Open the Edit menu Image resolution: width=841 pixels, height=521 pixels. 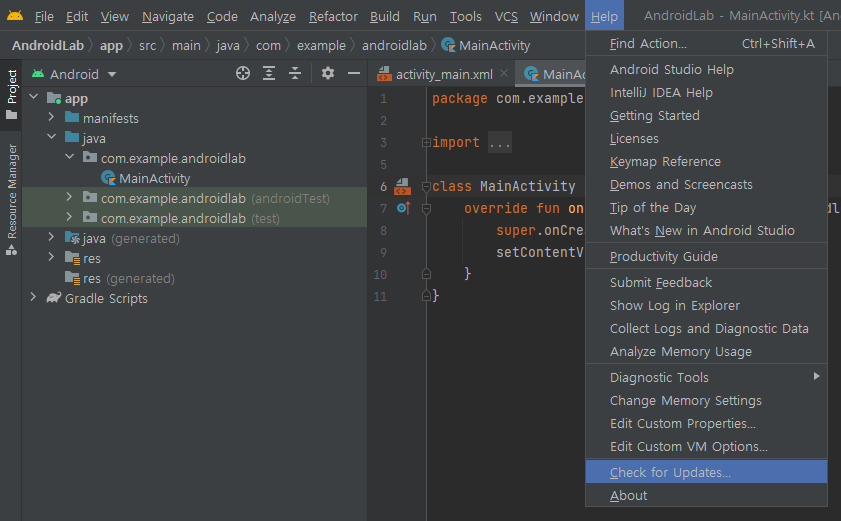click(x=77, y=17)
